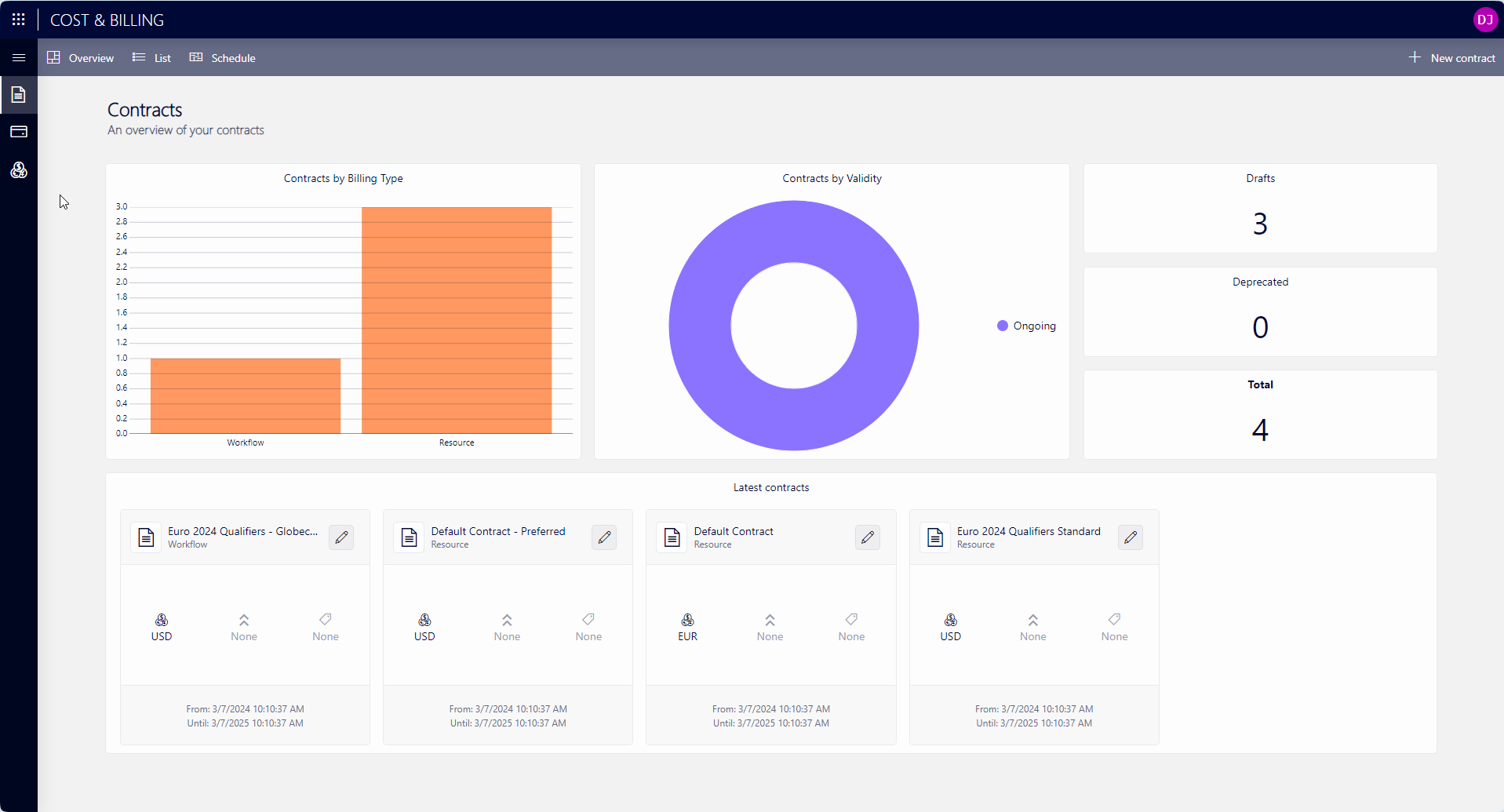Click the Drafts card label
The image size is (1504, 812).
pyautogui.click(x=1260, y=178)
